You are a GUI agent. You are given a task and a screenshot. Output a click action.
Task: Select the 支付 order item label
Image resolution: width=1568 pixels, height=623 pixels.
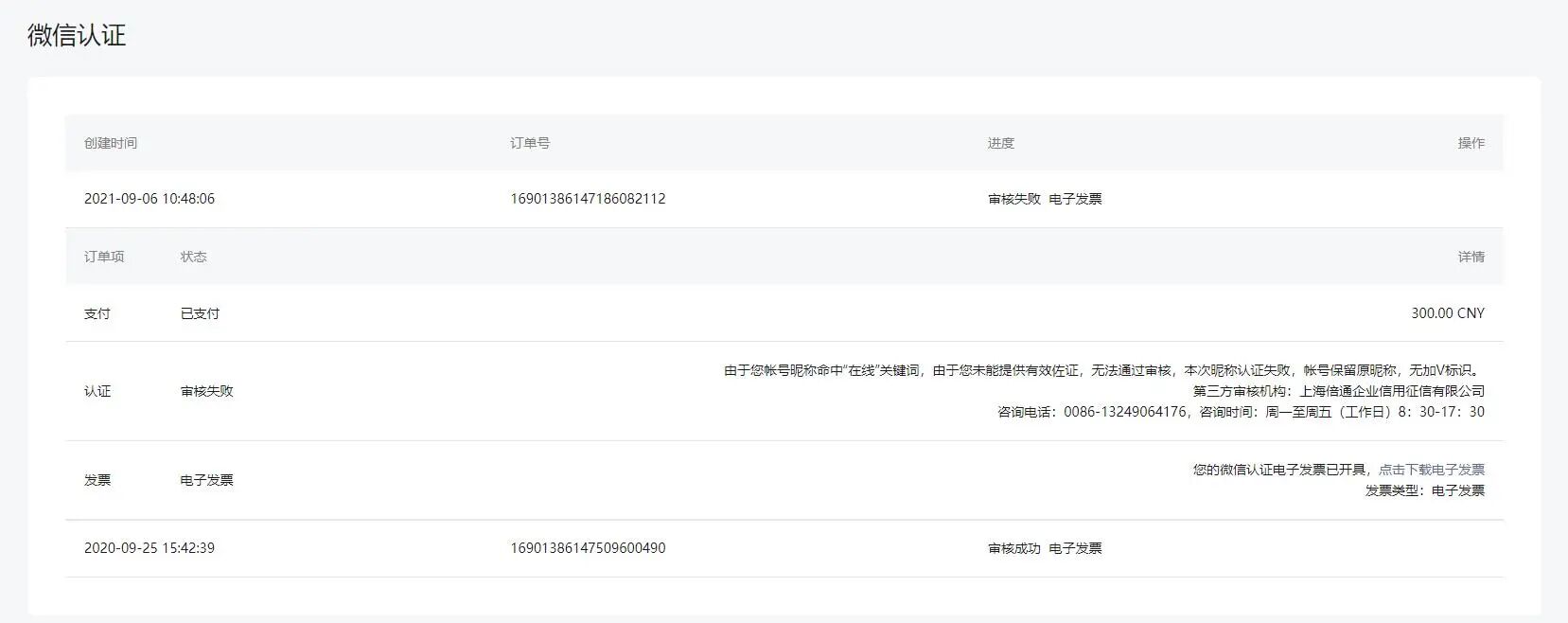pos(97,313)
